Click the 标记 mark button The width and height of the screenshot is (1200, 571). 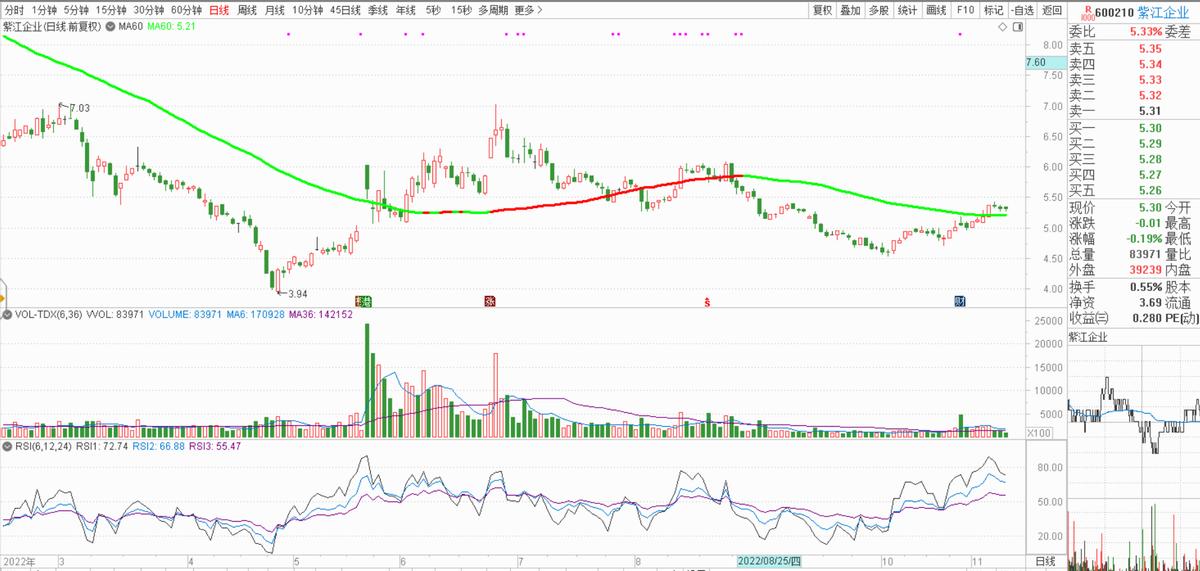(x=993, y=9)
